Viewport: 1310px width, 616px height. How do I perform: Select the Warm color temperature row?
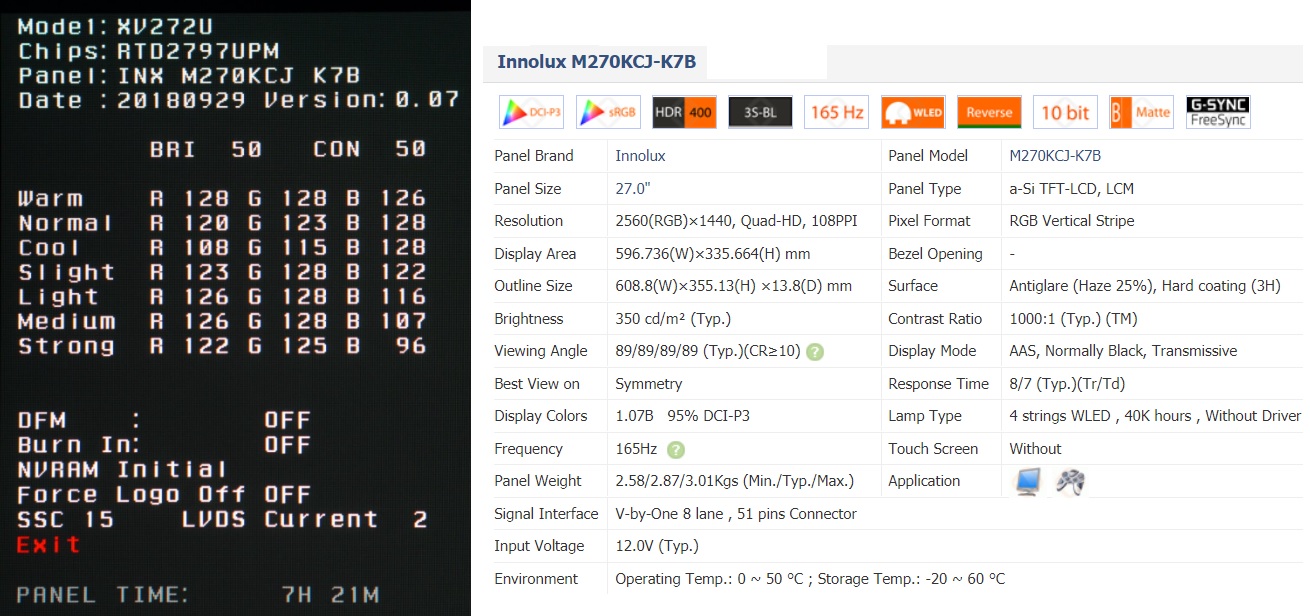click(222, 198)
